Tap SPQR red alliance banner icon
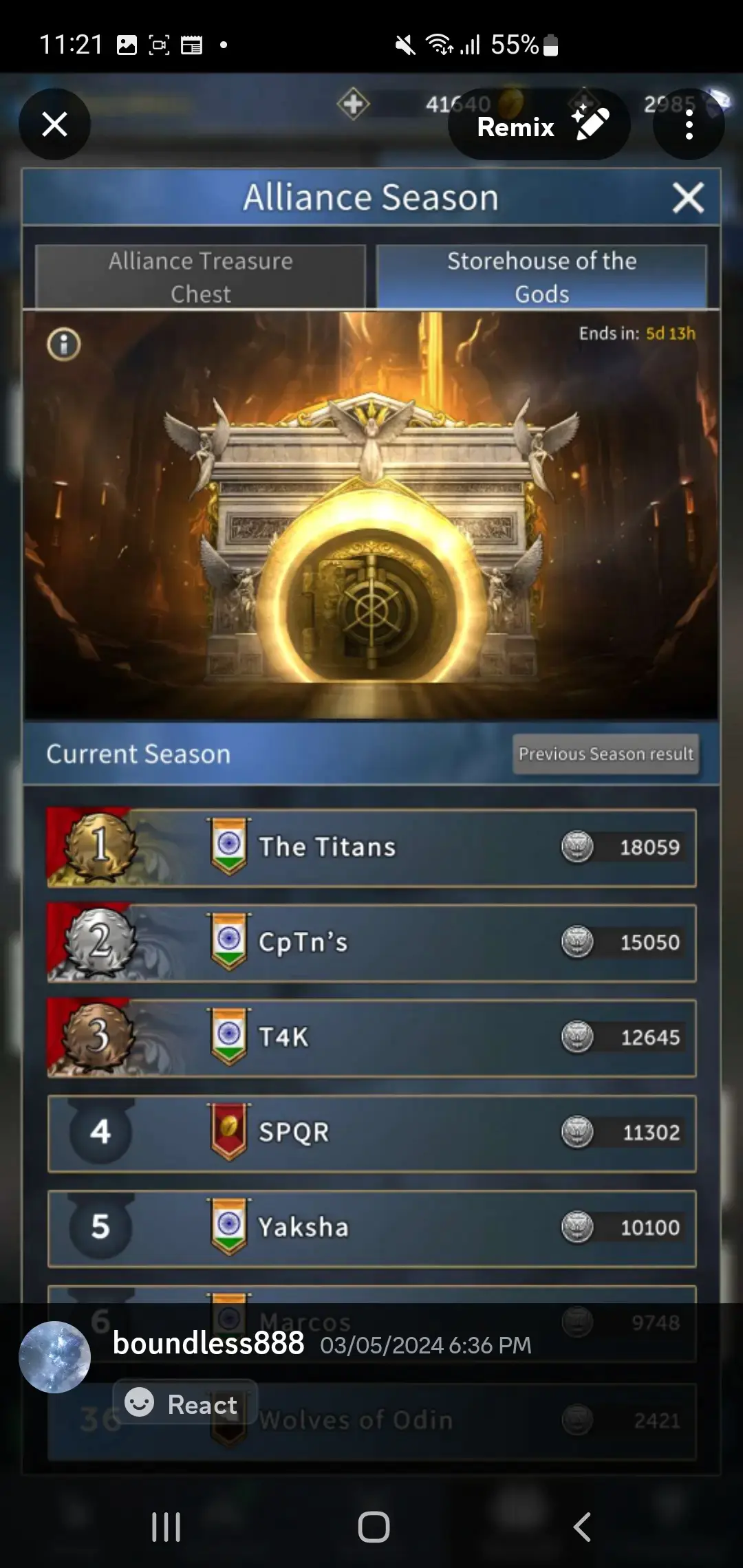743x1568 pixels. coord(229,1131)
